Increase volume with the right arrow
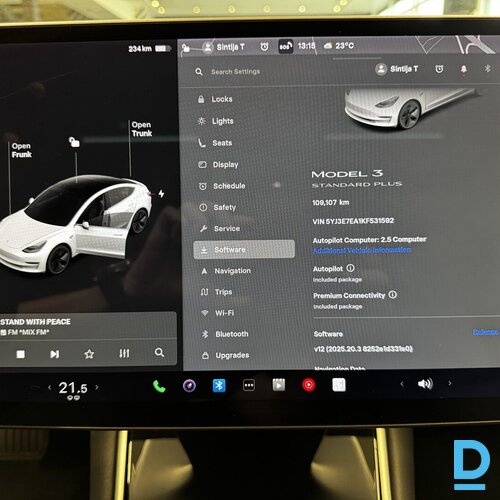The width and height of the screenshot is (500, 500). point(450,383)
